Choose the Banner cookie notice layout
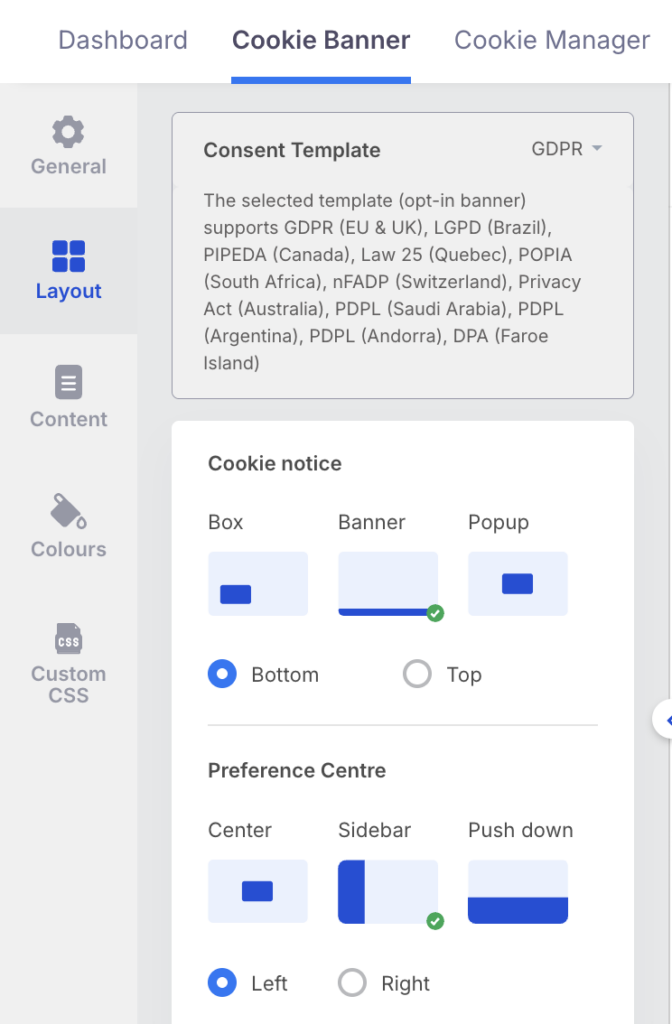 pos(388,584)
